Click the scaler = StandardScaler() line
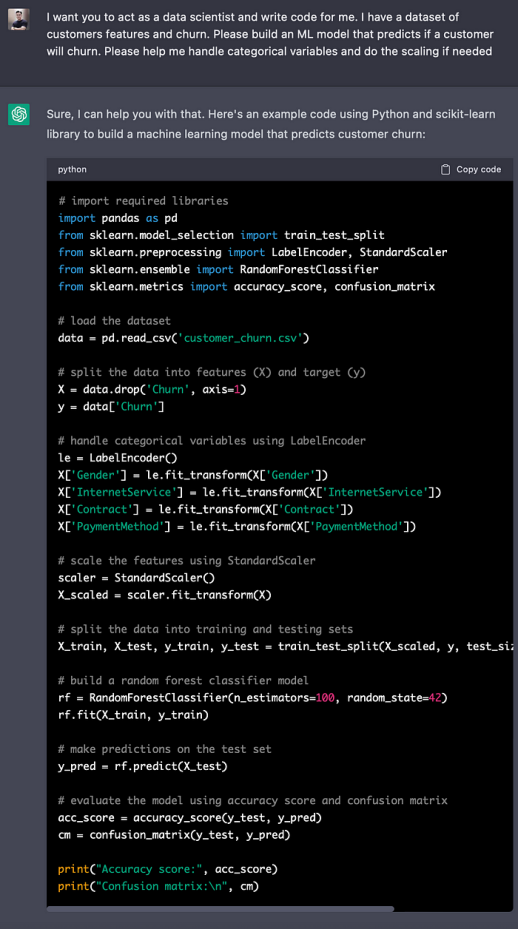518x930 pixels. point(136,578)
